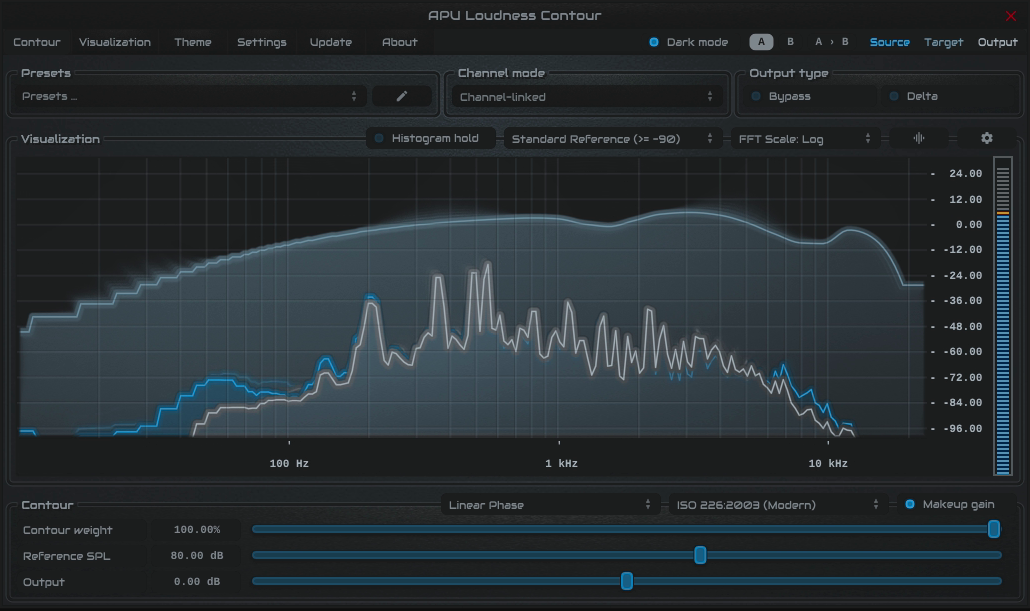This screenshot has height=611, width=1030.
Task: Show Source spectrum
Action: pyautogui.click(x=889, y=42)
